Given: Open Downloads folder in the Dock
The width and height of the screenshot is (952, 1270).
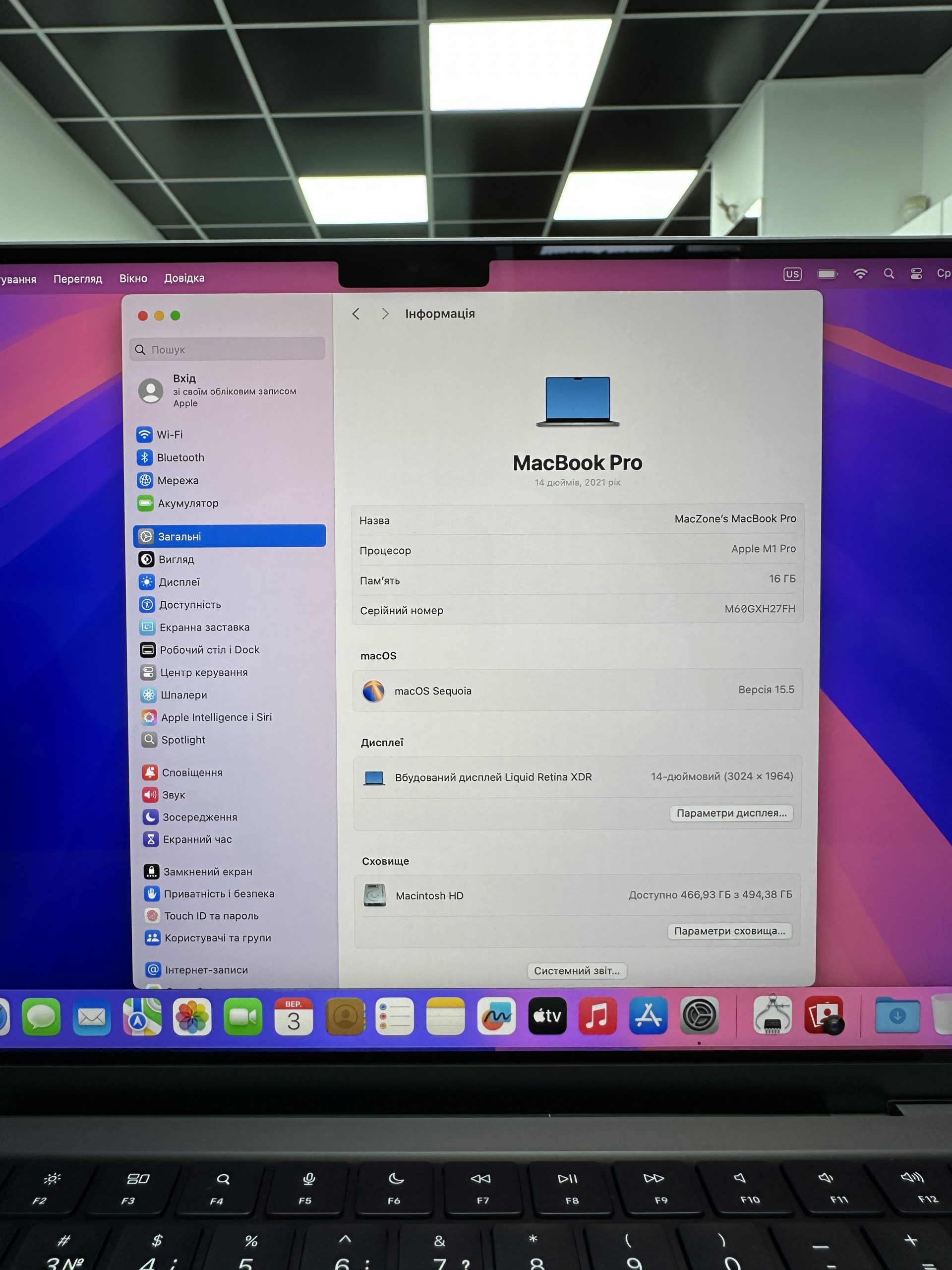Looking at the screenshot, I should 897,1015.
